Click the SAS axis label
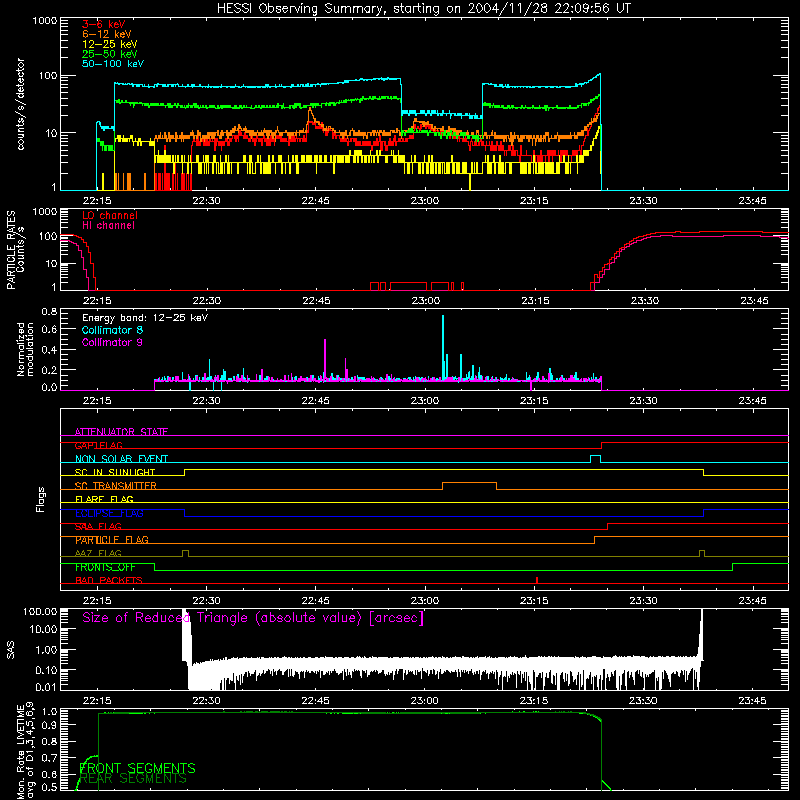800x800 pixels. click(11, 650)
